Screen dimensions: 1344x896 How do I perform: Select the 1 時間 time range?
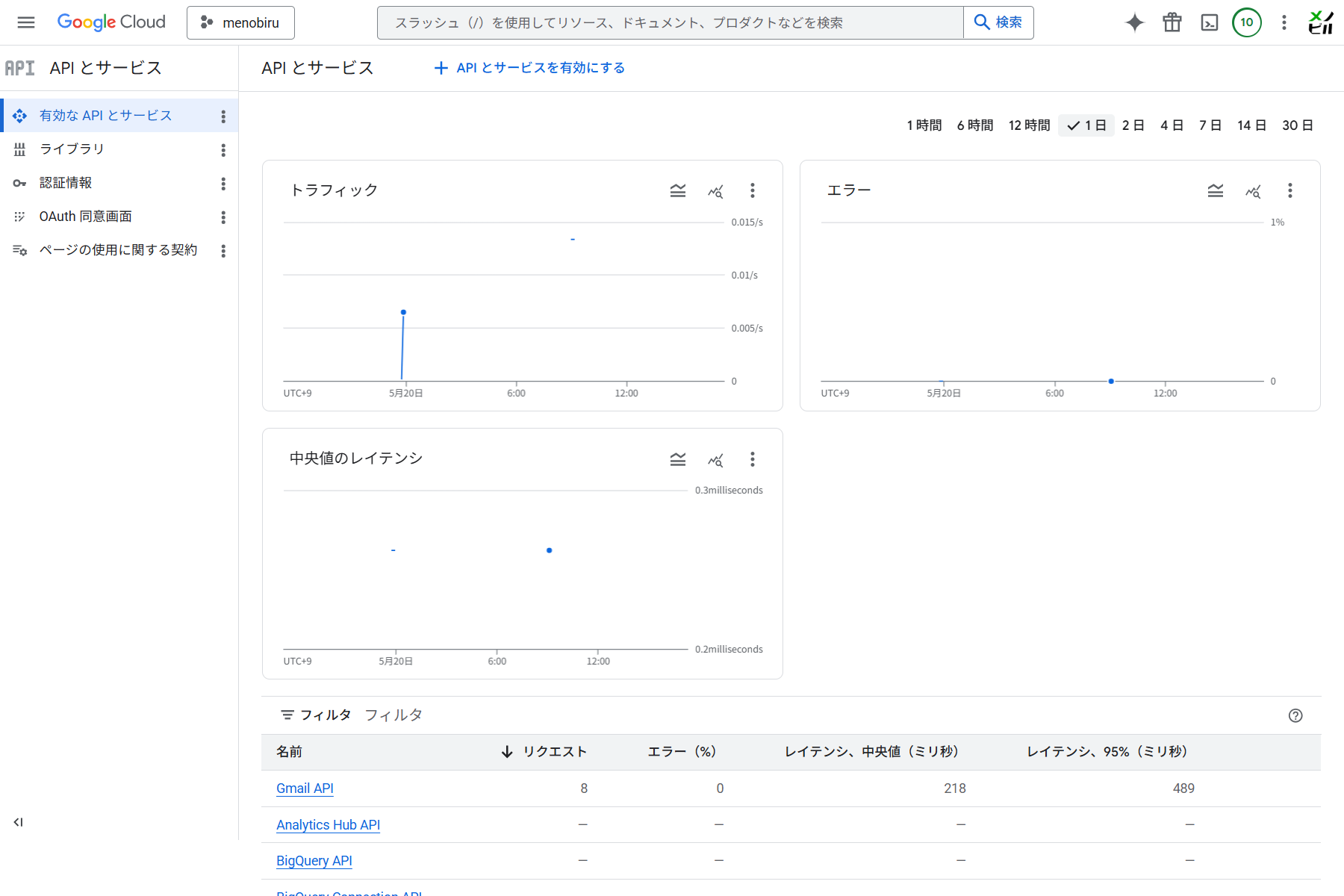924,125
